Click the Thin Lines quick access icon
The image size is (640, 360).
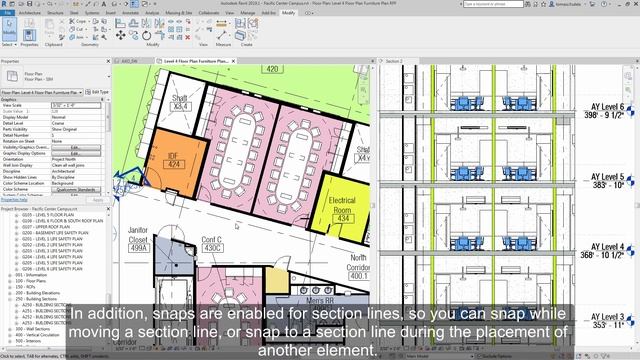[x=134, y=4]
